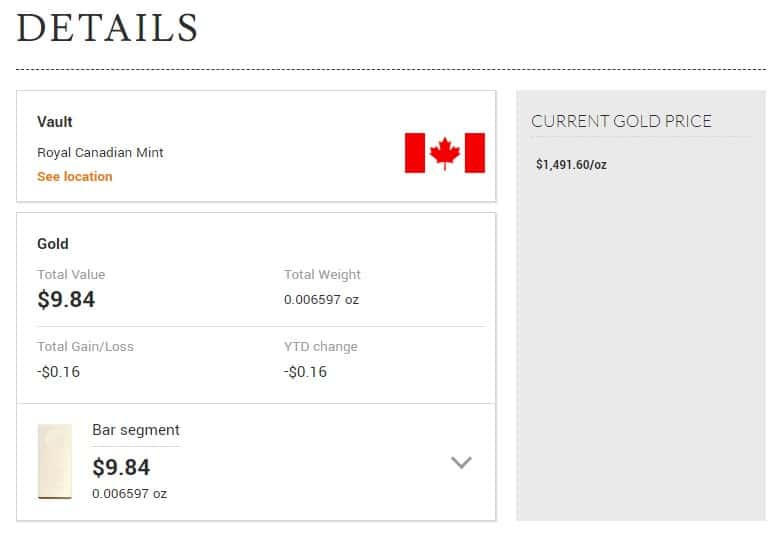
Task: Select the $9.84 total value amount
Action: pyautogui.click(x=66, y=300)
